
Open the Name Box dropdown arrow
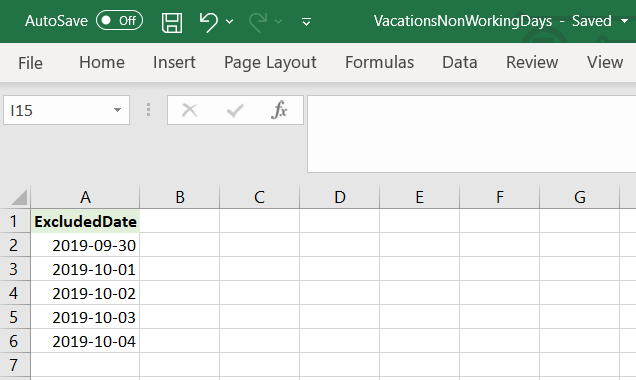pyautogui.click(x=117, y=110)
